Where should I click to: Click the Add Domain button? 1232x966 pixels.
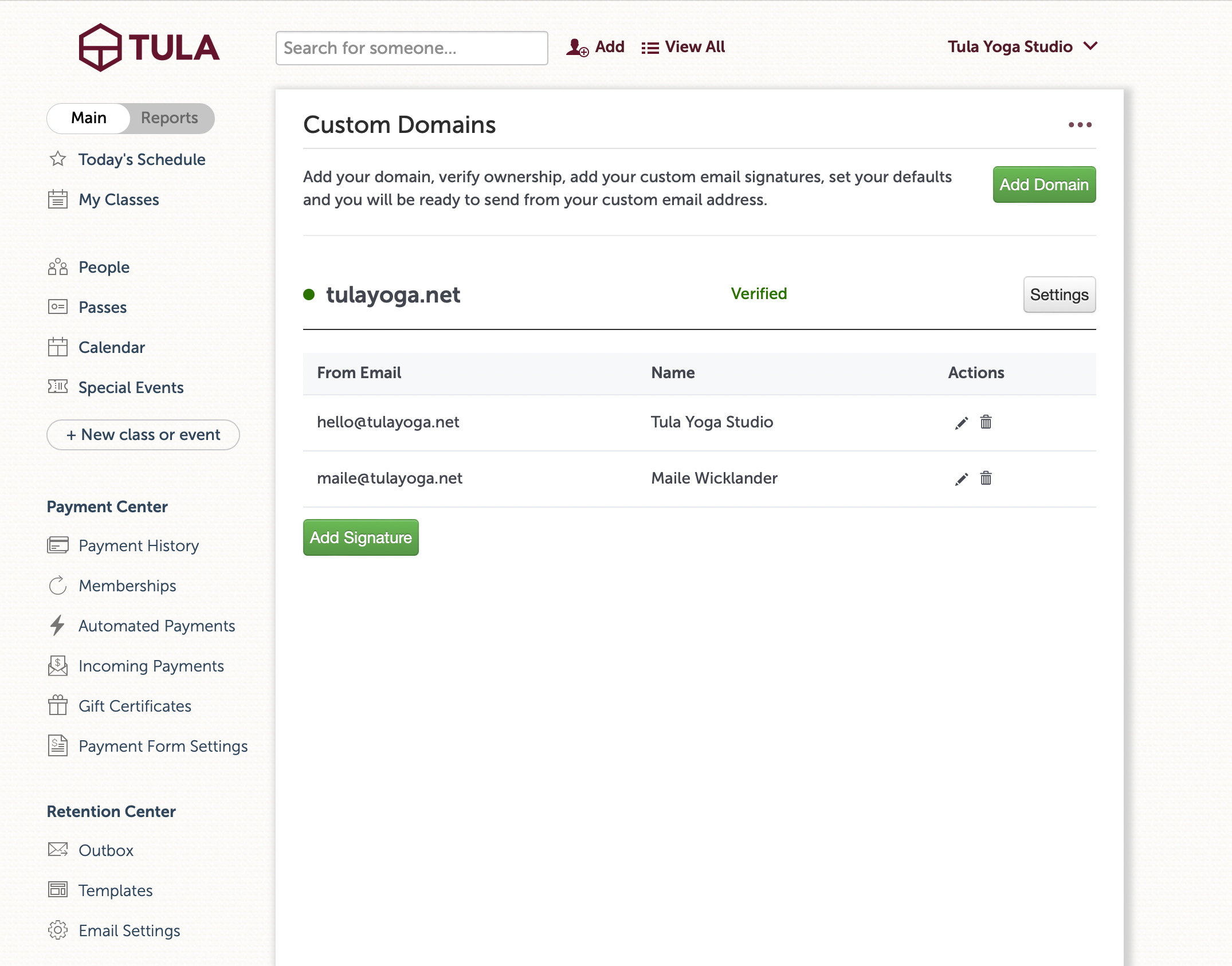point(1043,184)
